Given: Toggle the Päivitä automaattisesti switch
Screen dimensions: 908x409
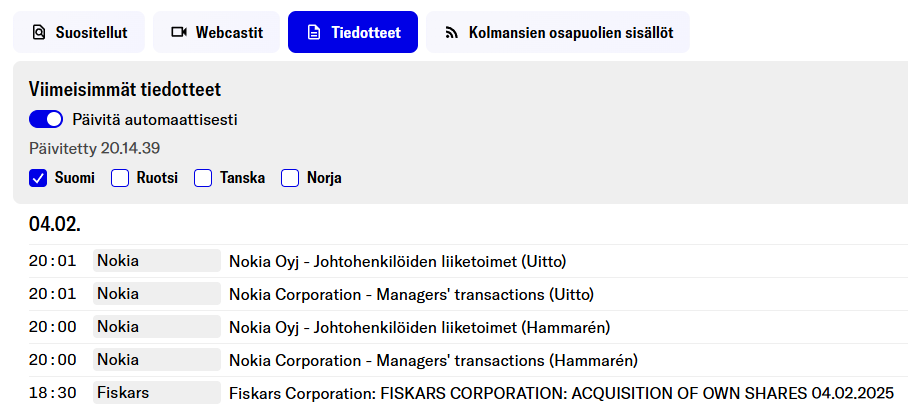Looking at the screenshot, I should pyautogui.click(x=46, y=120).
